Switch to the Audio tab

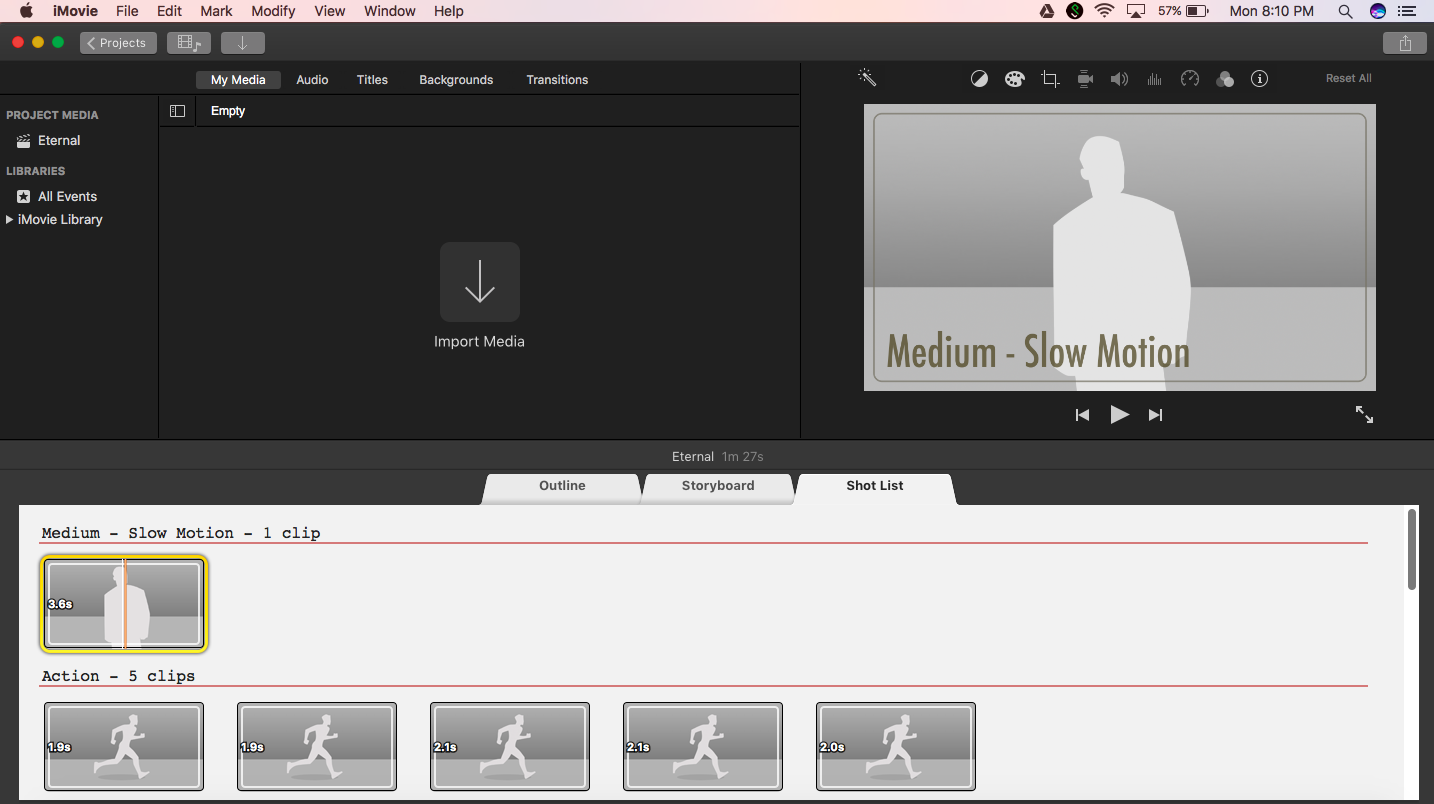312,80
